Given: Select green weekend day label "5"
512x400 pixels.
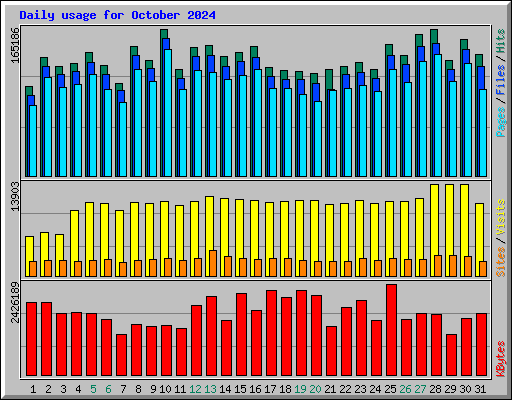Looking at the screenshot, I should click(93, 389).
